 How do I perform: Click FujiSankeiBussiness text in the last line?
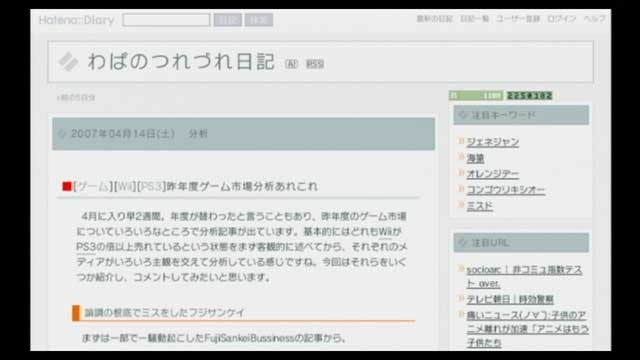click(x=249, y=338)
